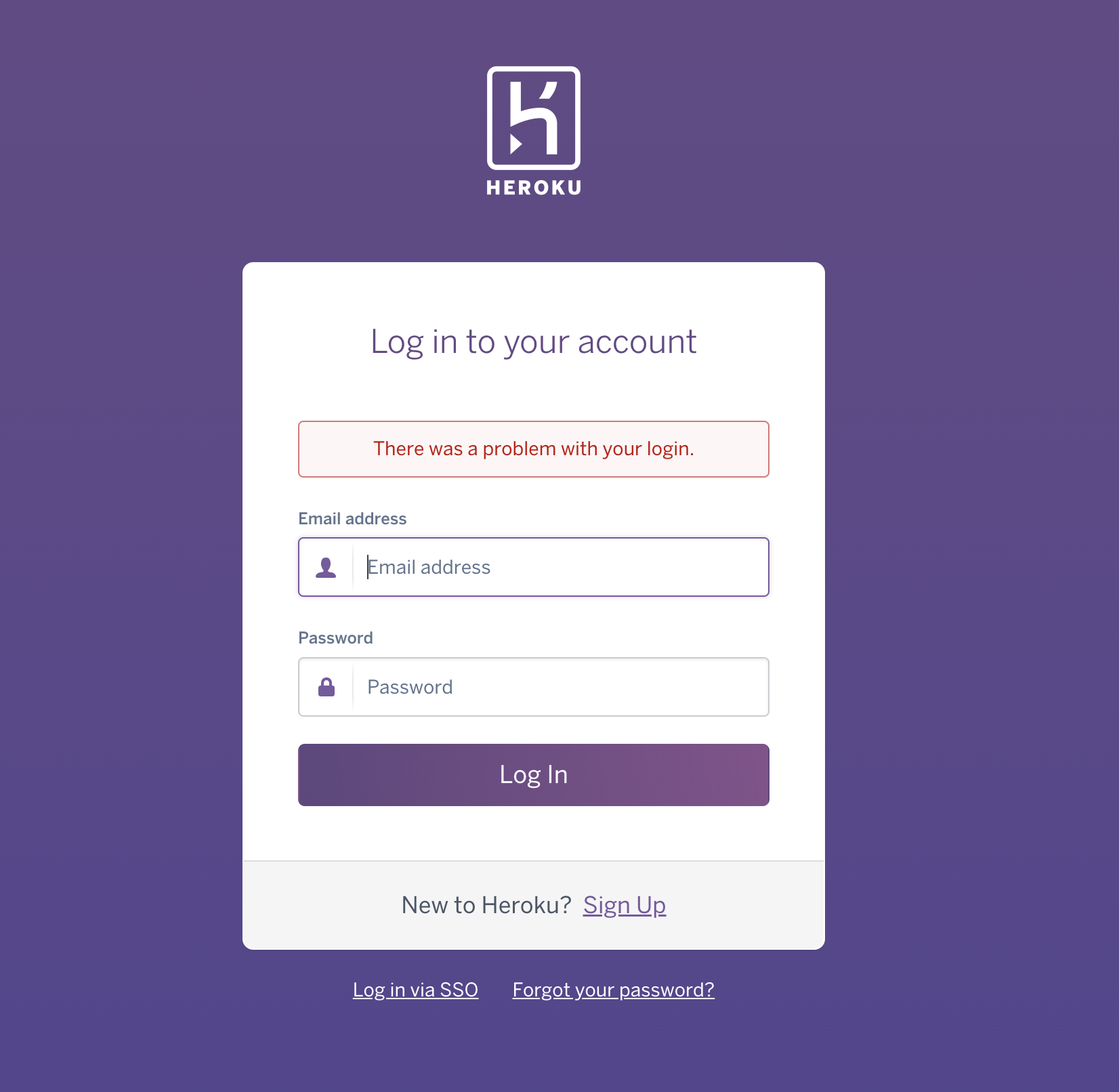This screenshot has height=1092, width=1119.
Task: Click the padlock icon in password field
Action: [x=326, y=687]
